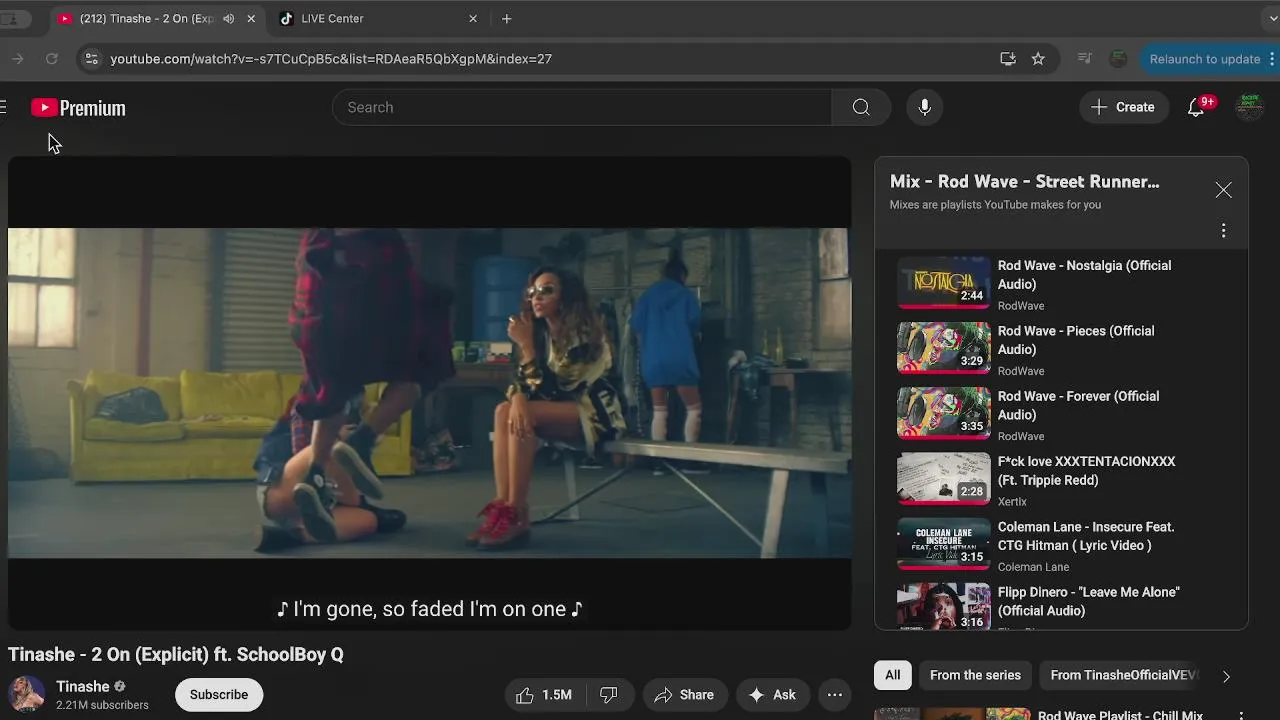The image size is (1280, 720).
Task: Select the From the series chip
Action: (x=975, y=675)
